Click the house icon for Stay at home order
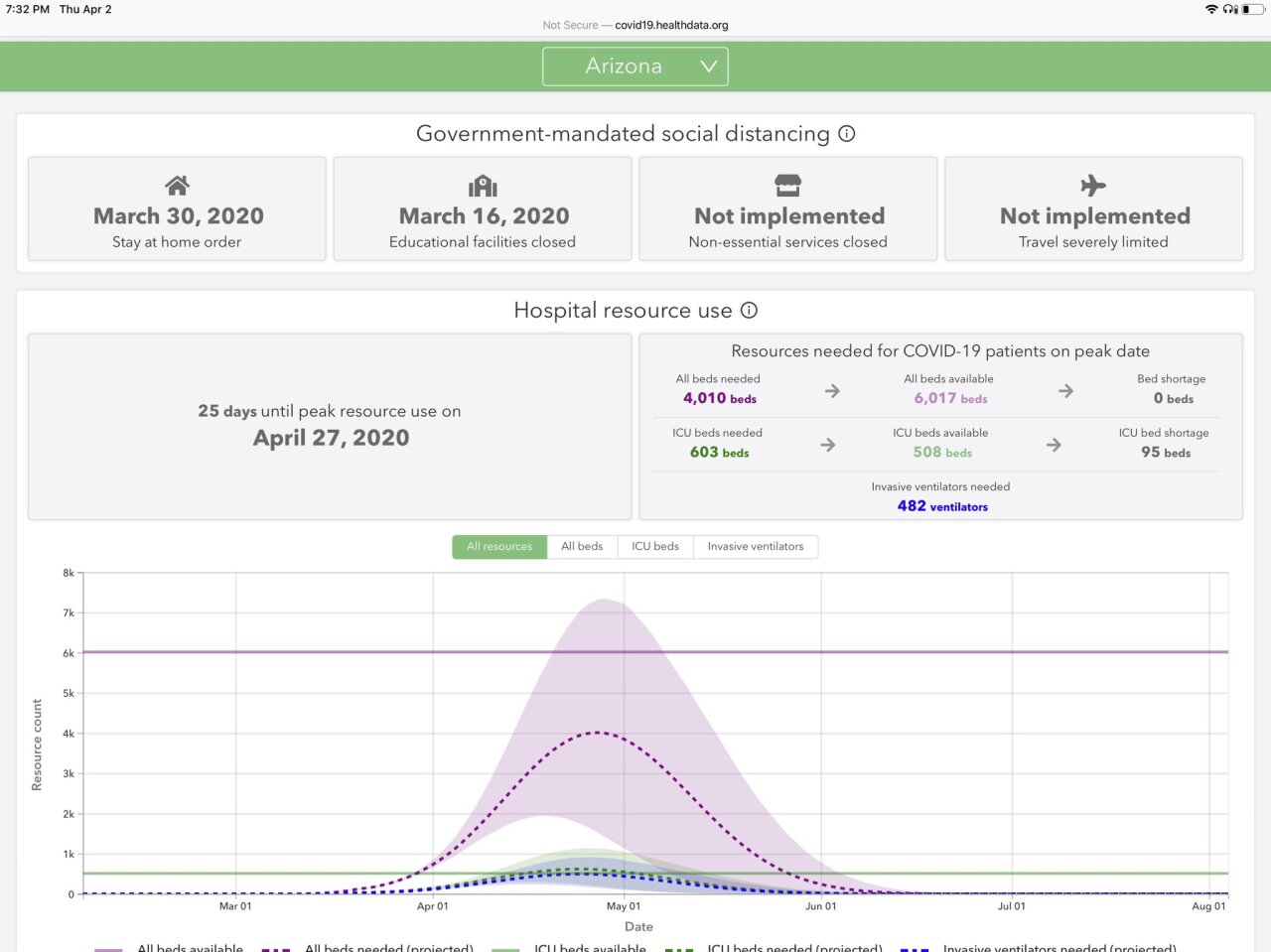The height and width of the screenshot is (952, 1271). coord(177,186)
